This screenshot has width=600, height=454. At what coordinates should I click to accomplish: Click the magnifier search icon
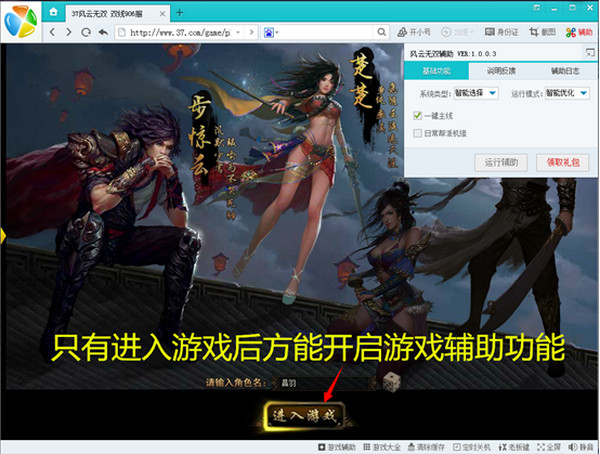pos(382,32)
